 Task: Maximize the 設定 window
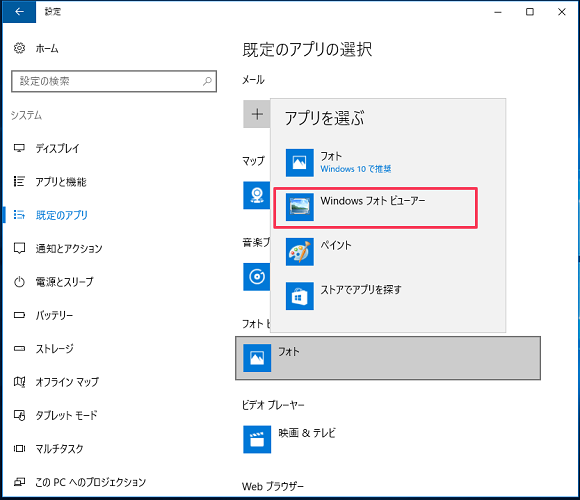pos(530,12)
